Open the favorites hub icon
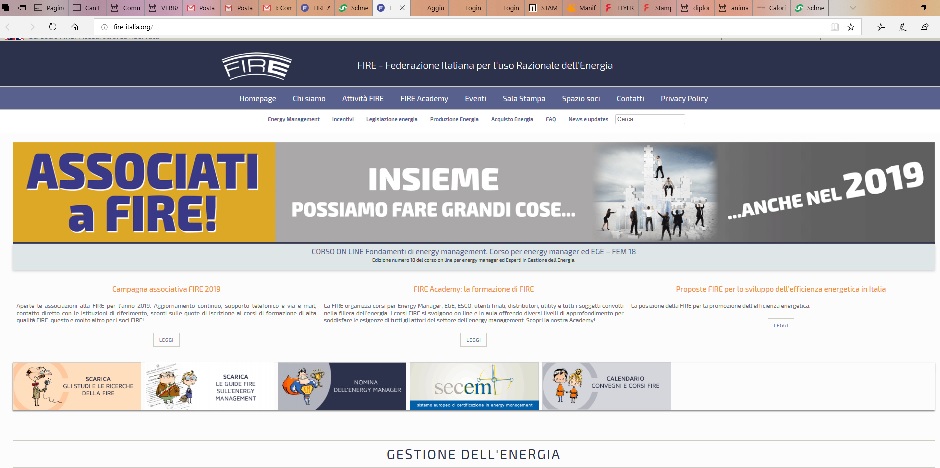Image resolution: width=940 pixels, height=468 pixels. (881, 27)
